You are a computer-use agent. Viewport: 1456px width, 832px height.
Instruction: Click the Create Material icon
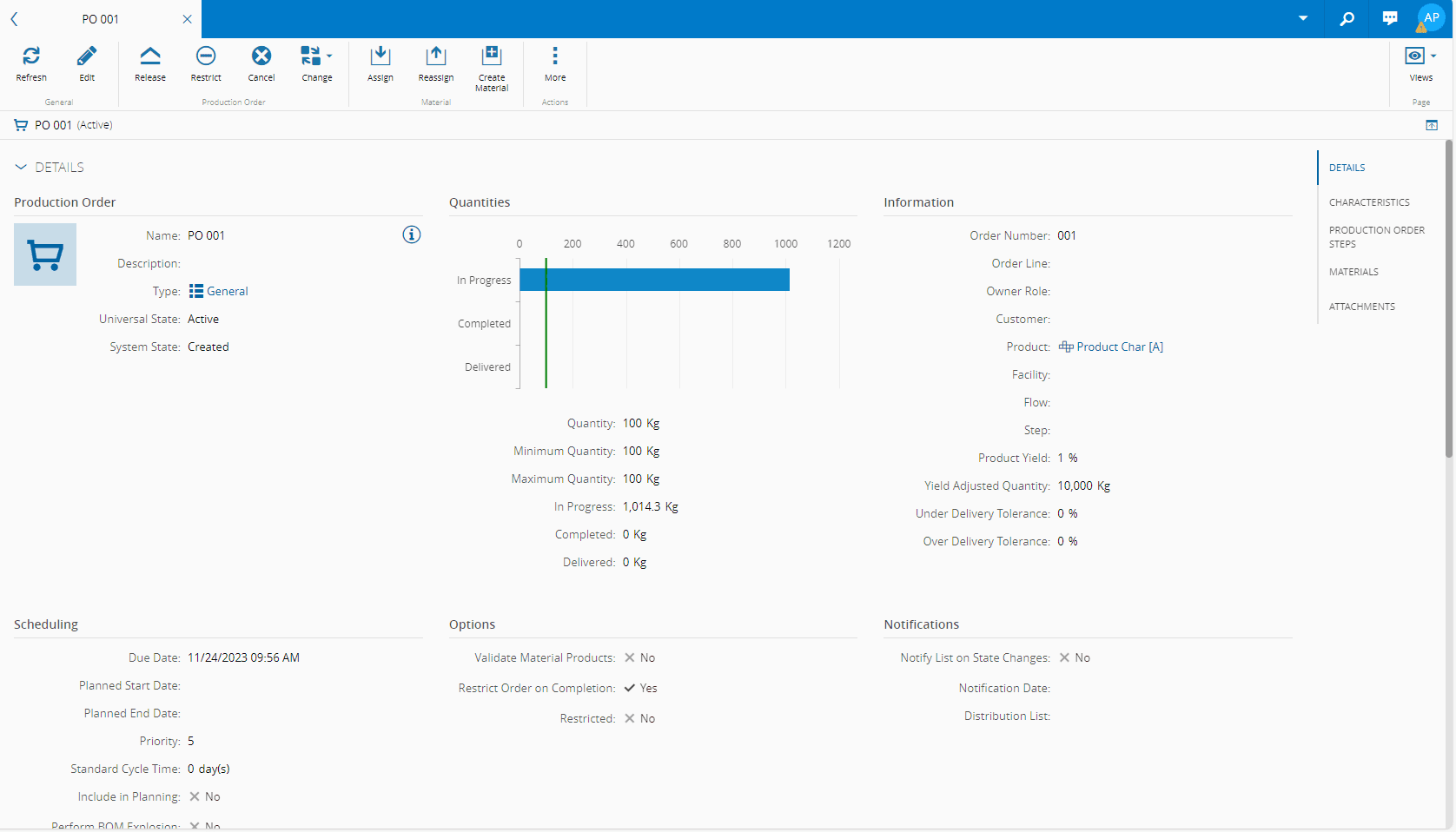(x=492, y=56)
